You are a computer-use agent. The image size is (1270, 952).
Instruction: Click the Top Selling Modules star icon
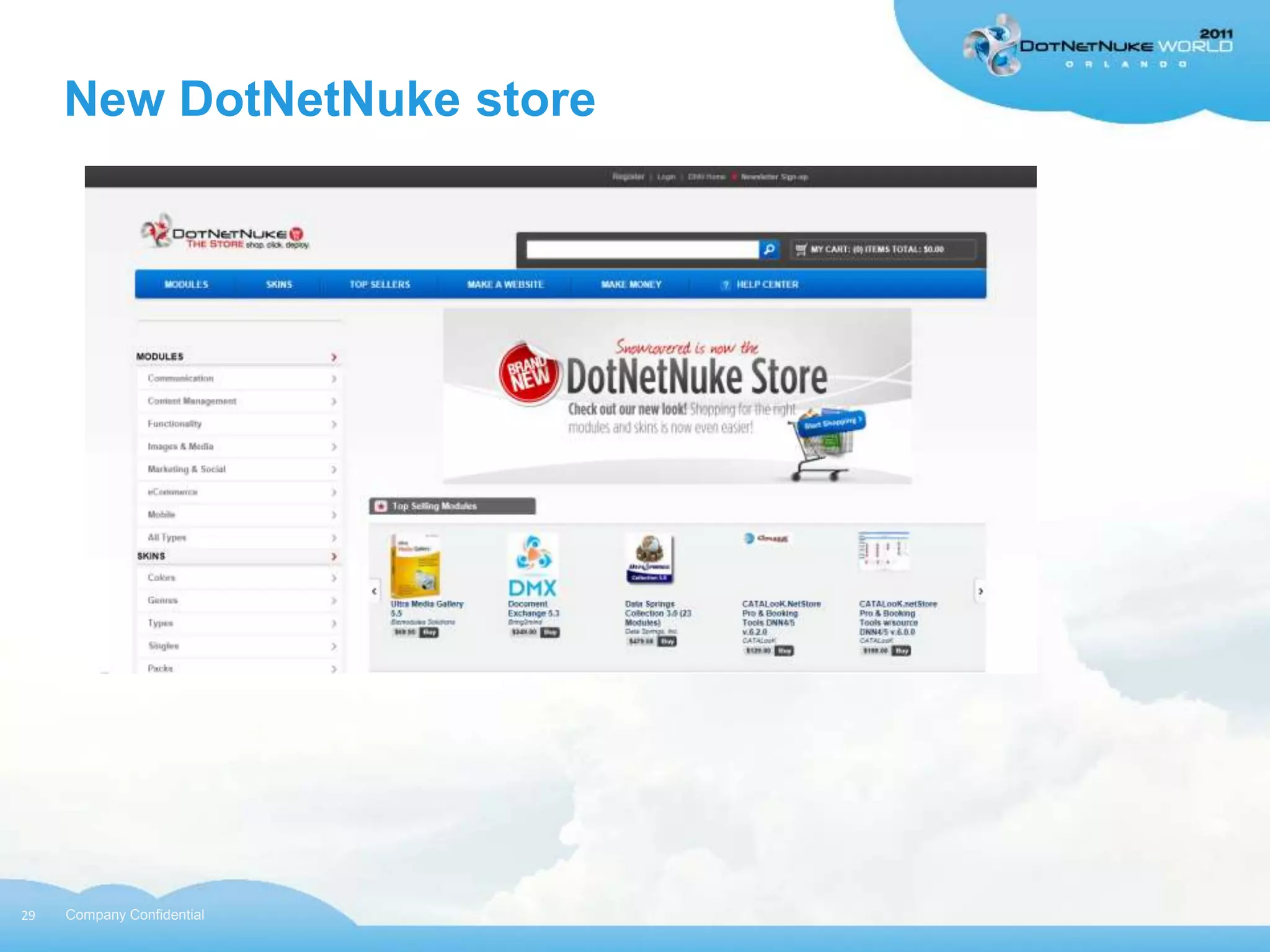coord(381,506)
